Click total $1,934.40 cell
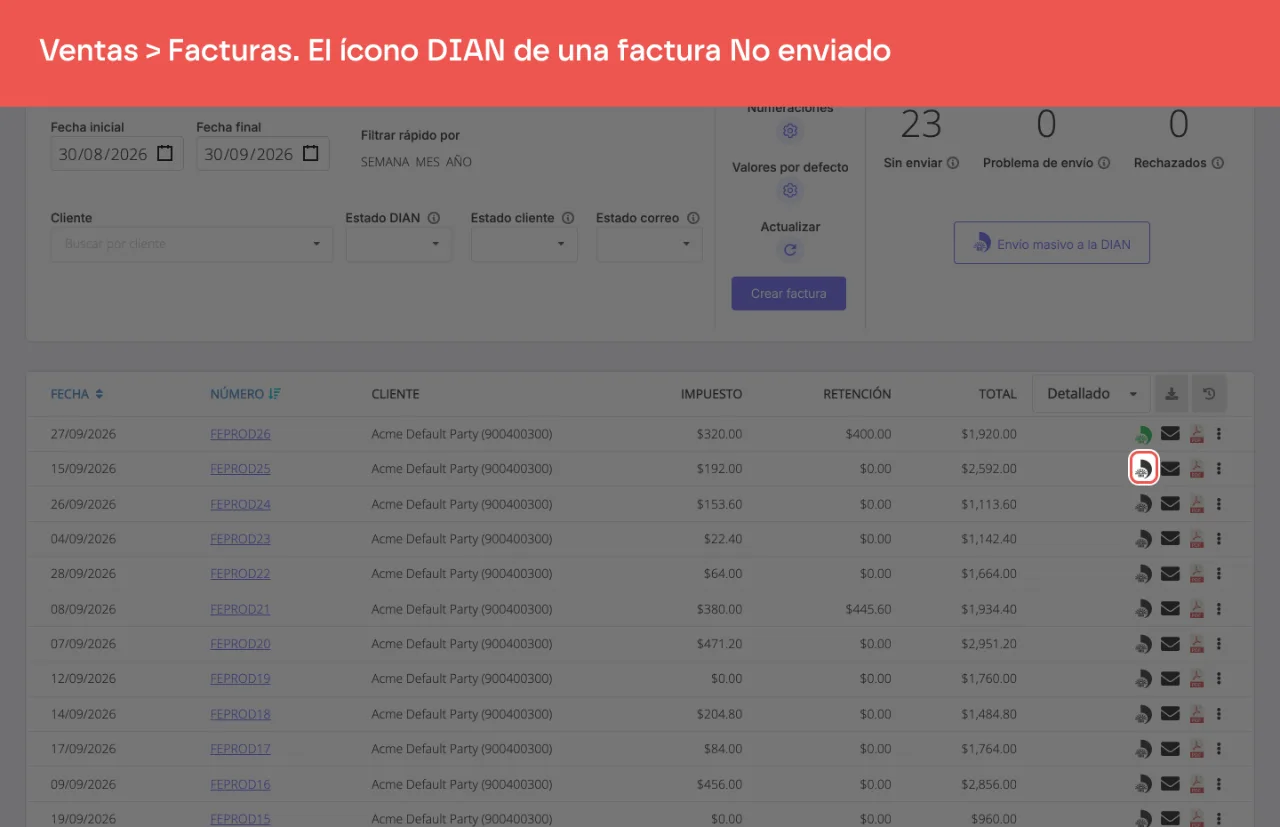This screenshot has width=1280, height=827. click(989, 609)
